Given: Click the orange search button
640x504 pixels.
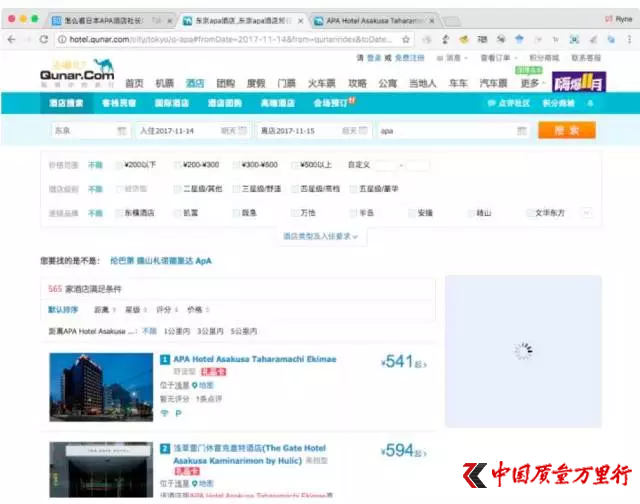Looking at the screenshot, I should point(567,130).
